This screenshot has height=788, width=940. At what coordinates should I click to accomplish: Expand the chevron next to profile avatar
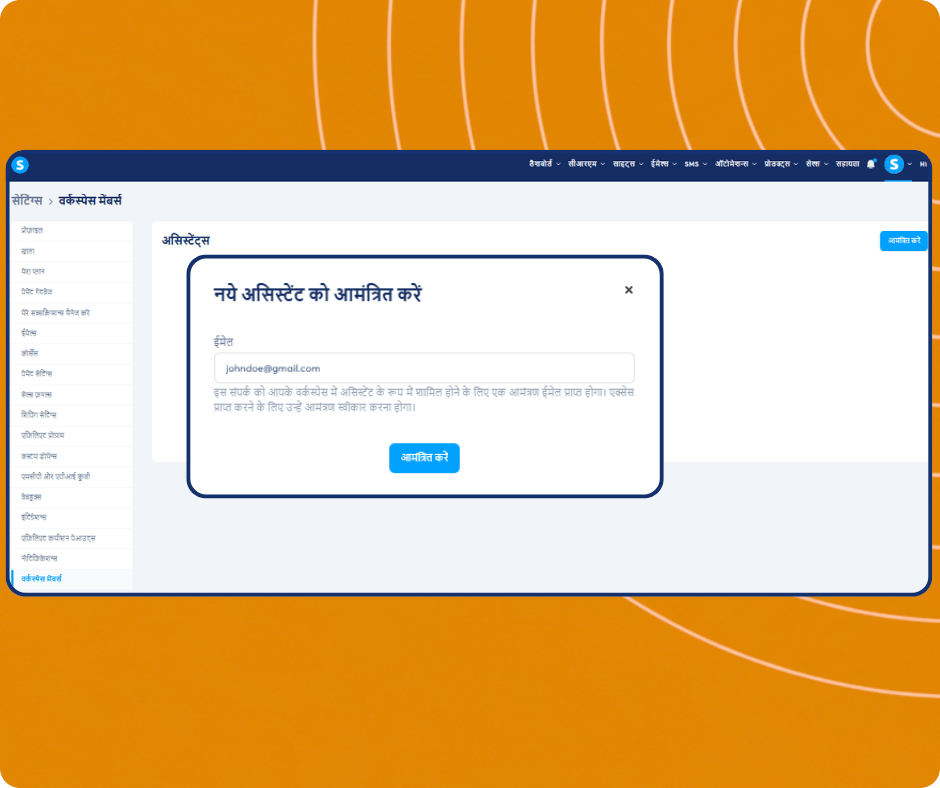pyautogui.click(x=909, y=164)
